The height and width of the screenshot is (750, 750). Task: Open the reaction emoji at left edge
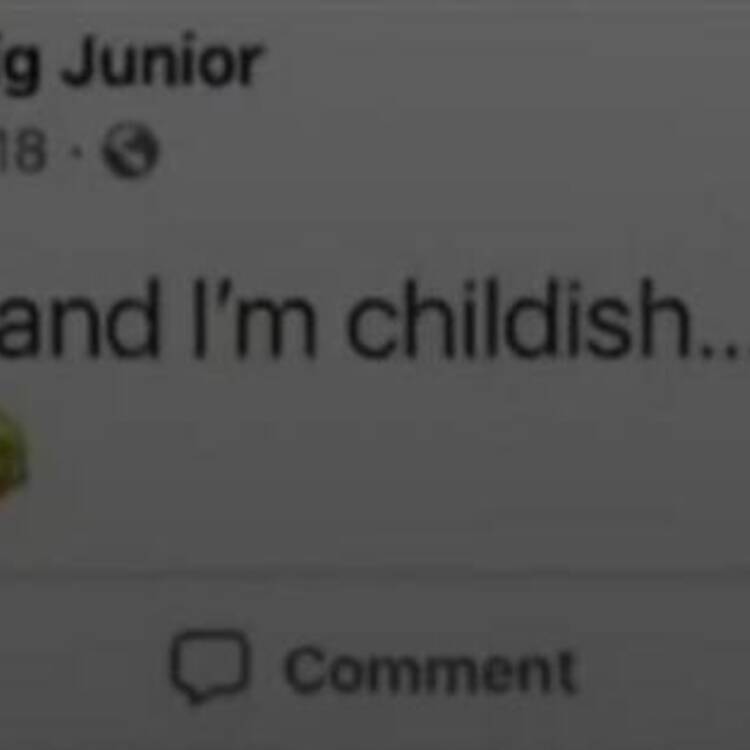pos(12,455)
